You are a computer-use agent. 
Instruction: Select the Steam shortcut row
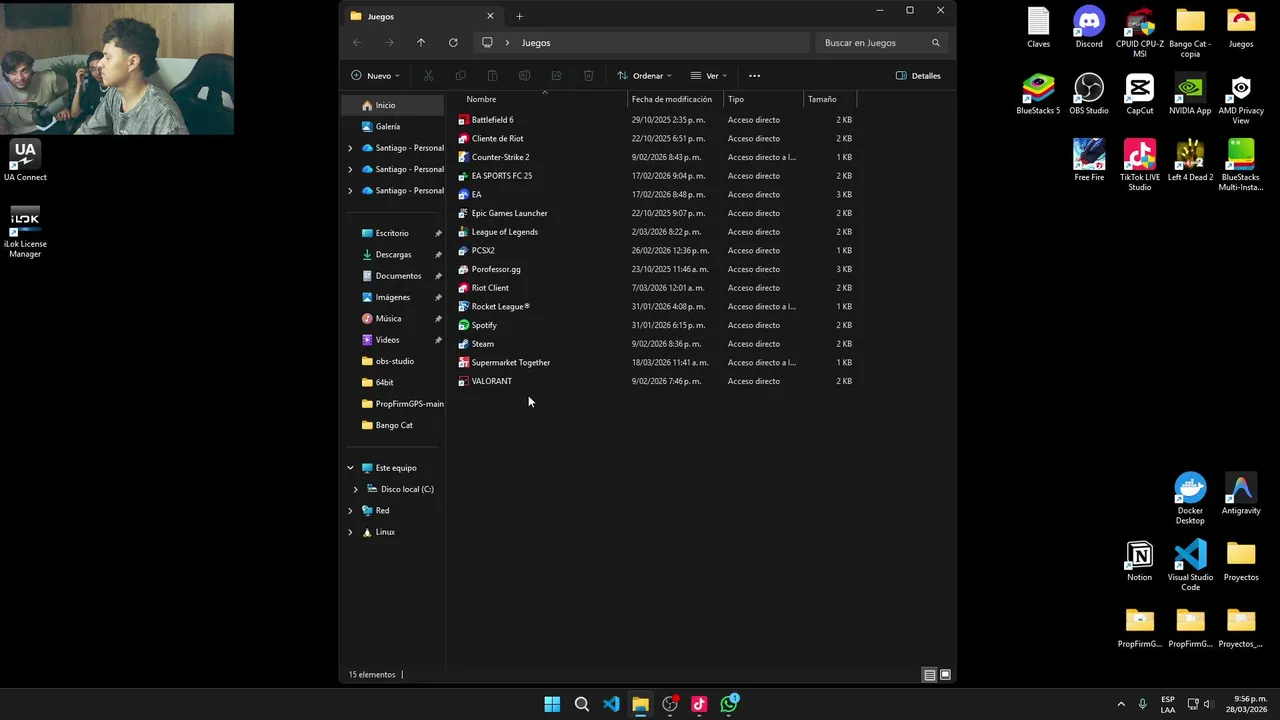point(655,344)
